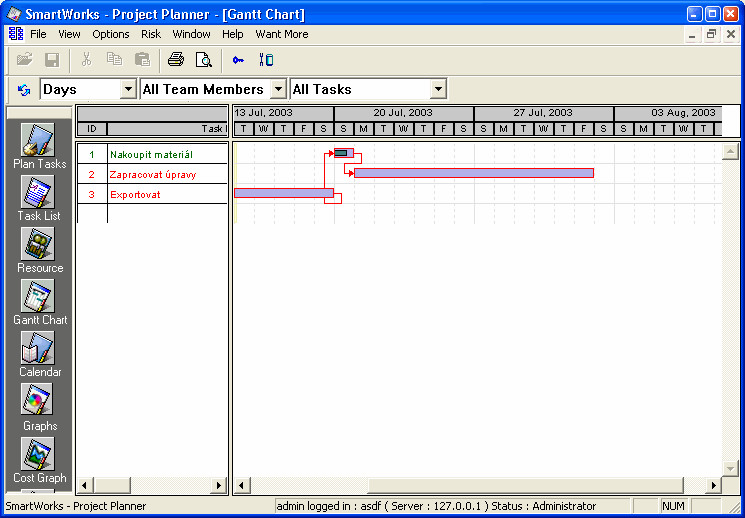745x518 pixels.
Task: Select task row Nakoupit materiál
Action: click(152, 154)
